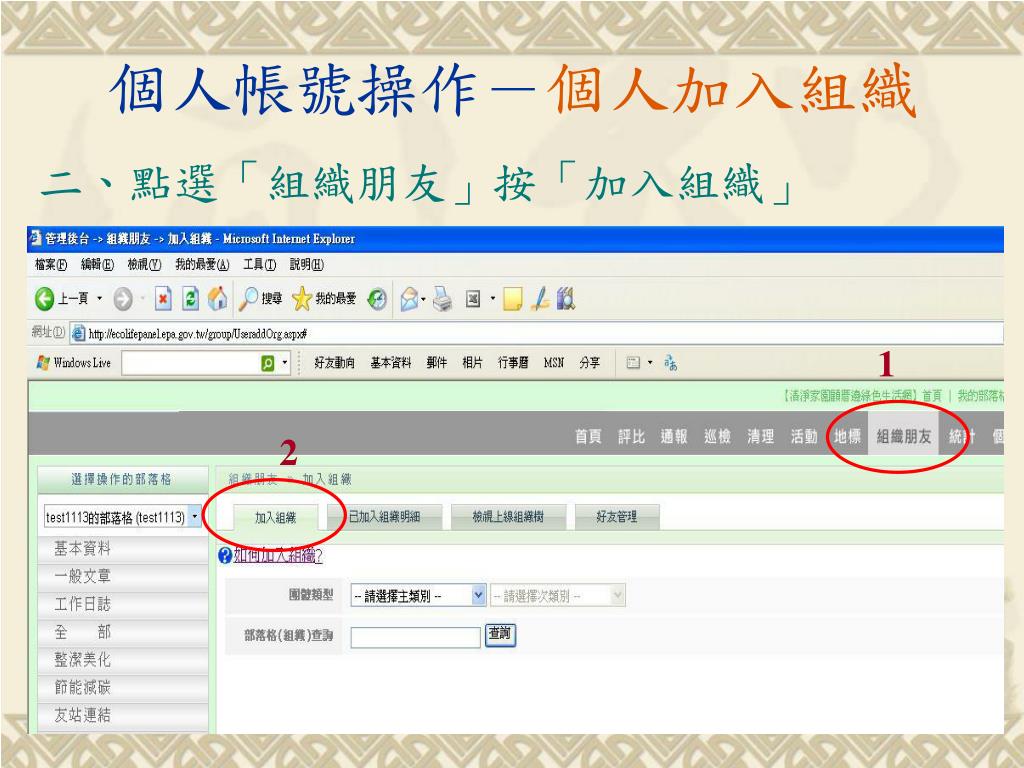Click the 首頁 link in top green header
This screenshot has height=768, width=1024.
932,395
